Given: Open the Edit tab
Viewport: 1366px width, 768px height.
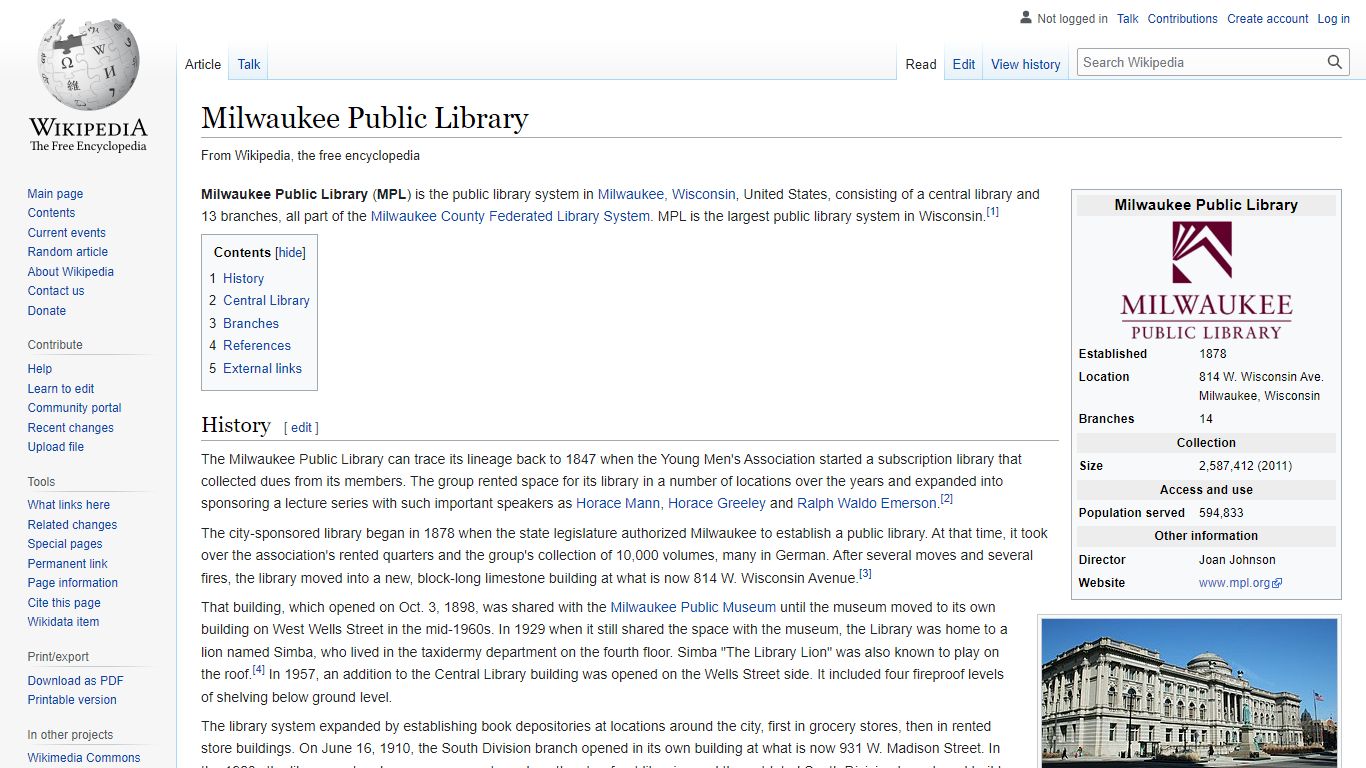Looking at the screenshot, I should (x=964, y=64).
